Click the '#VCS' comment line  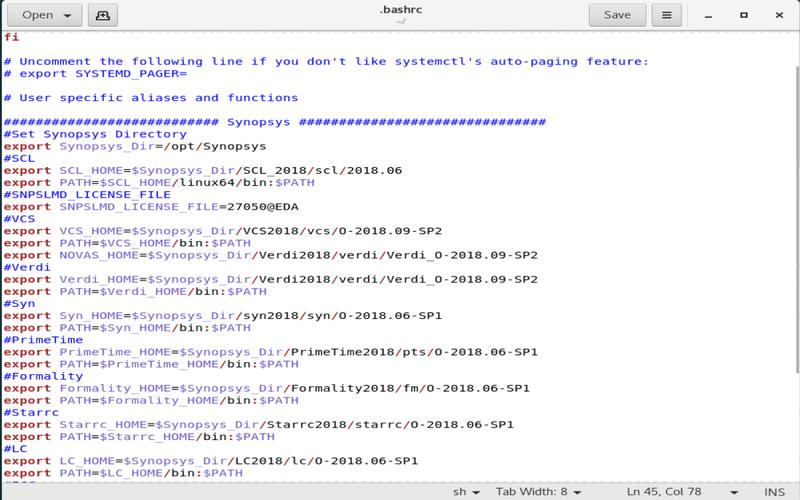[19, 219]
